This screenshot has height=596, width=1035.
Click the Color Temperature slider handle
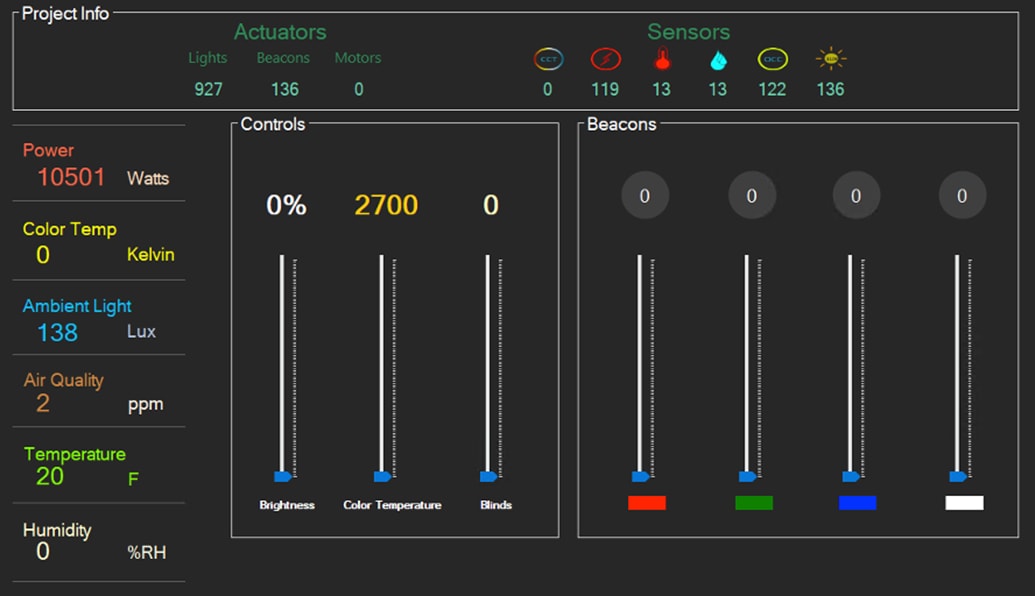[x=382, y=476]
